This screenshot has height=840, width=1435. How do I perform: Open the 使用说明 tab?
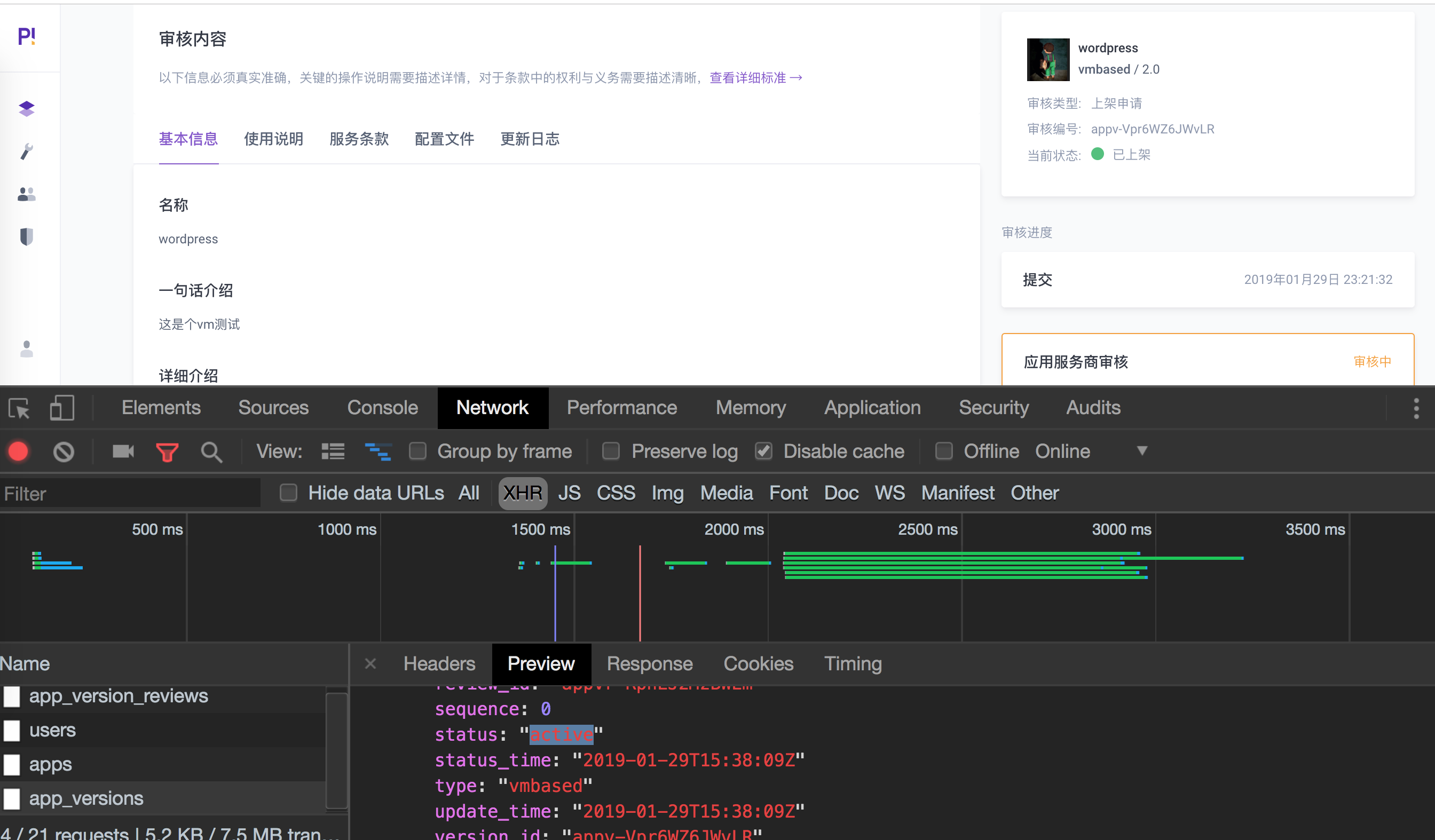click(273, 139)
